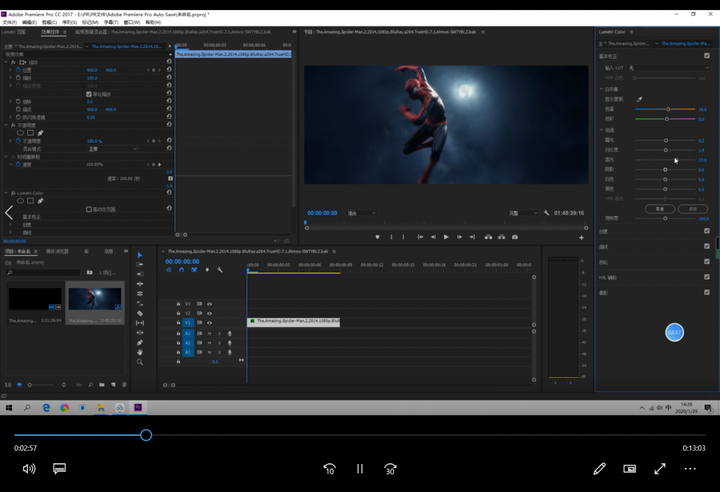Select the Slip tool
Screen dimensions: 720x492
coord(140,323)
